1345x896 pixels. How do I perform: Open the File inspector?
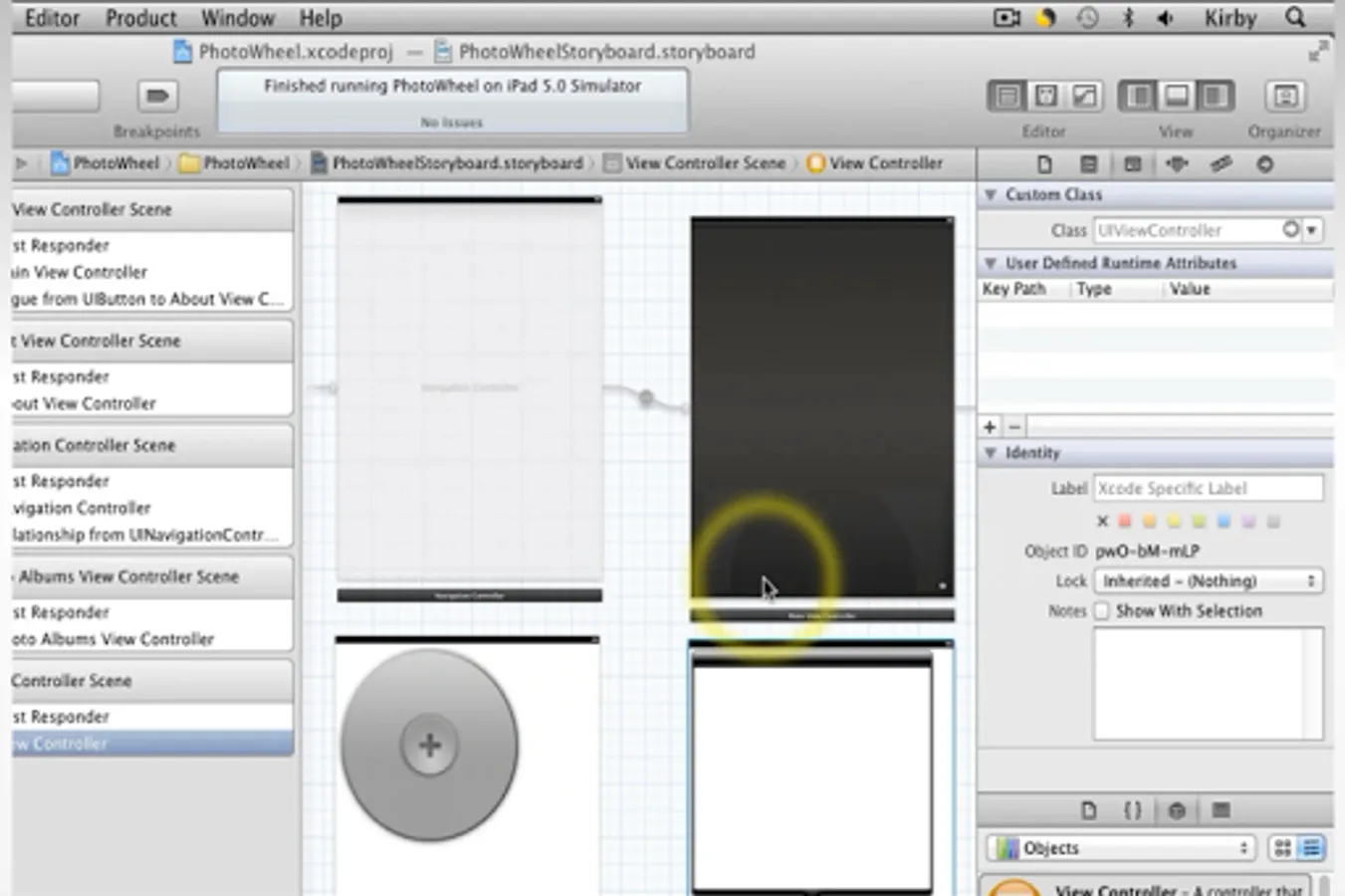(x=1043, y=163)
